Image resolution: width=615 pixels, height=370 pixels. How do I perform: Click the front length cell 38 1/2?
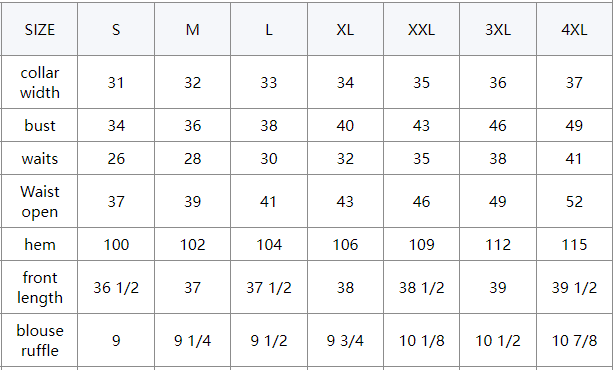point(421,287)
